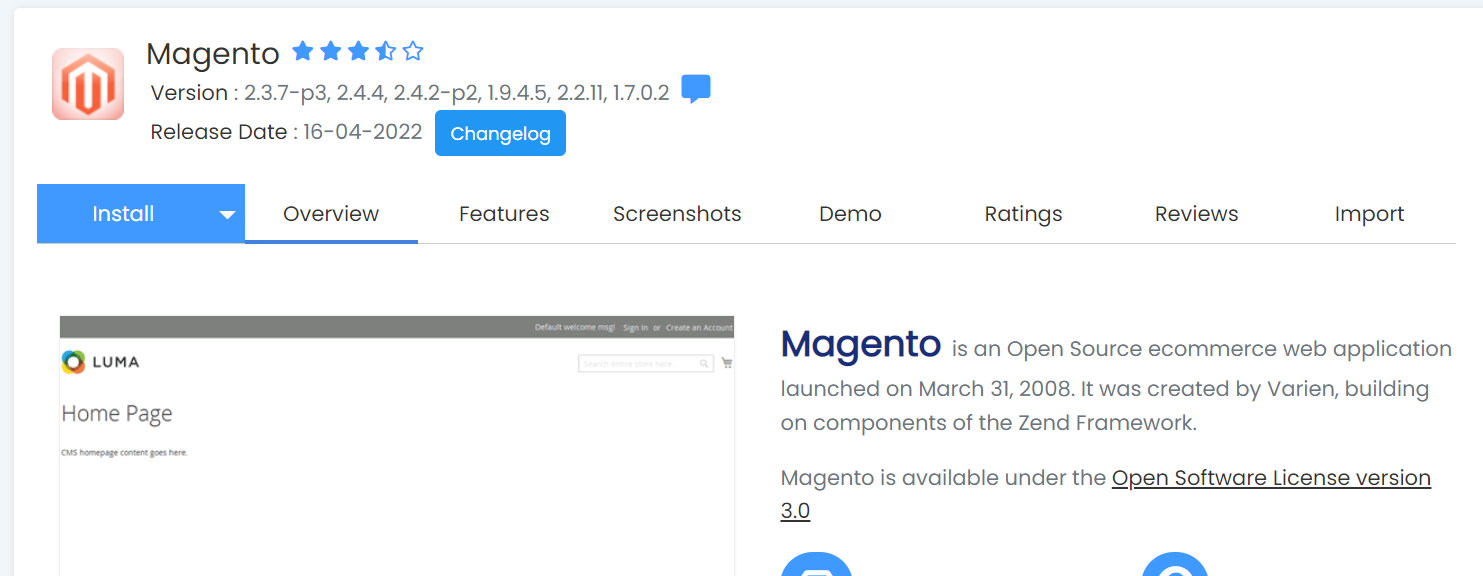Click the third rating star
This screenshot has width=1483, height=576.
coord(358,51)
